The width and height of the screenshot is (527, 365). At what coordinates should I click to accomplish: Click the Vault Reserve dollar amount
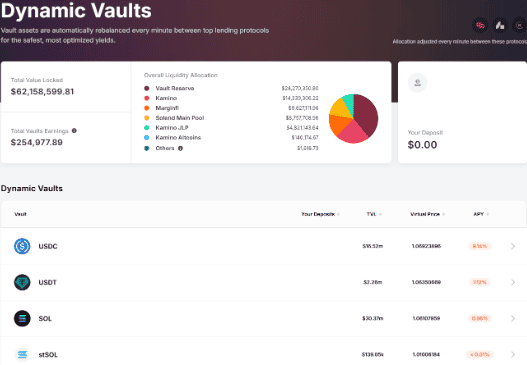(x=300, y=88)
